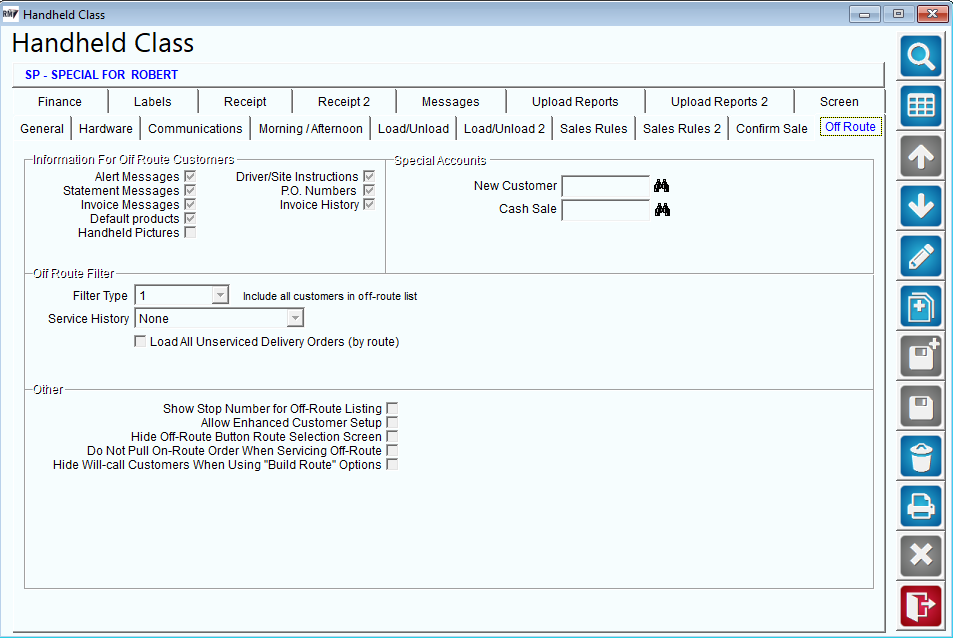Open the grid list view icon
Image resolution: width=953 pixels, height=638 pixels.
[x=921, y=106]
